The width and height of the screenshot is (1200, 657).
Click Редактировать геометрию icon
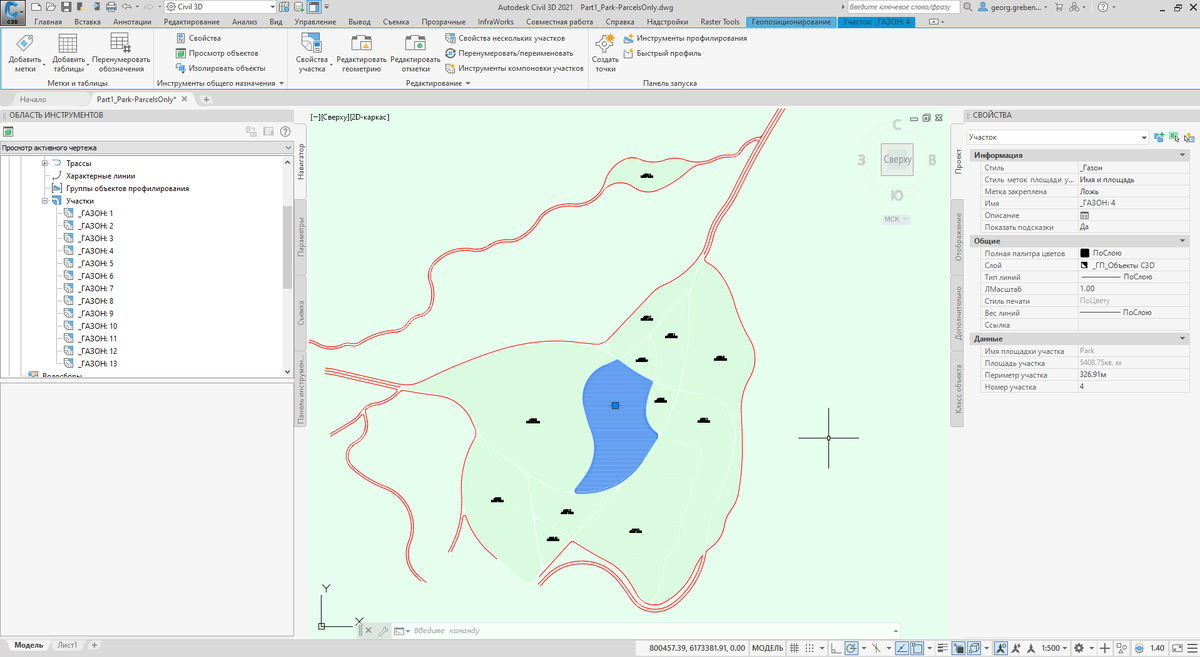coord(361,43)
